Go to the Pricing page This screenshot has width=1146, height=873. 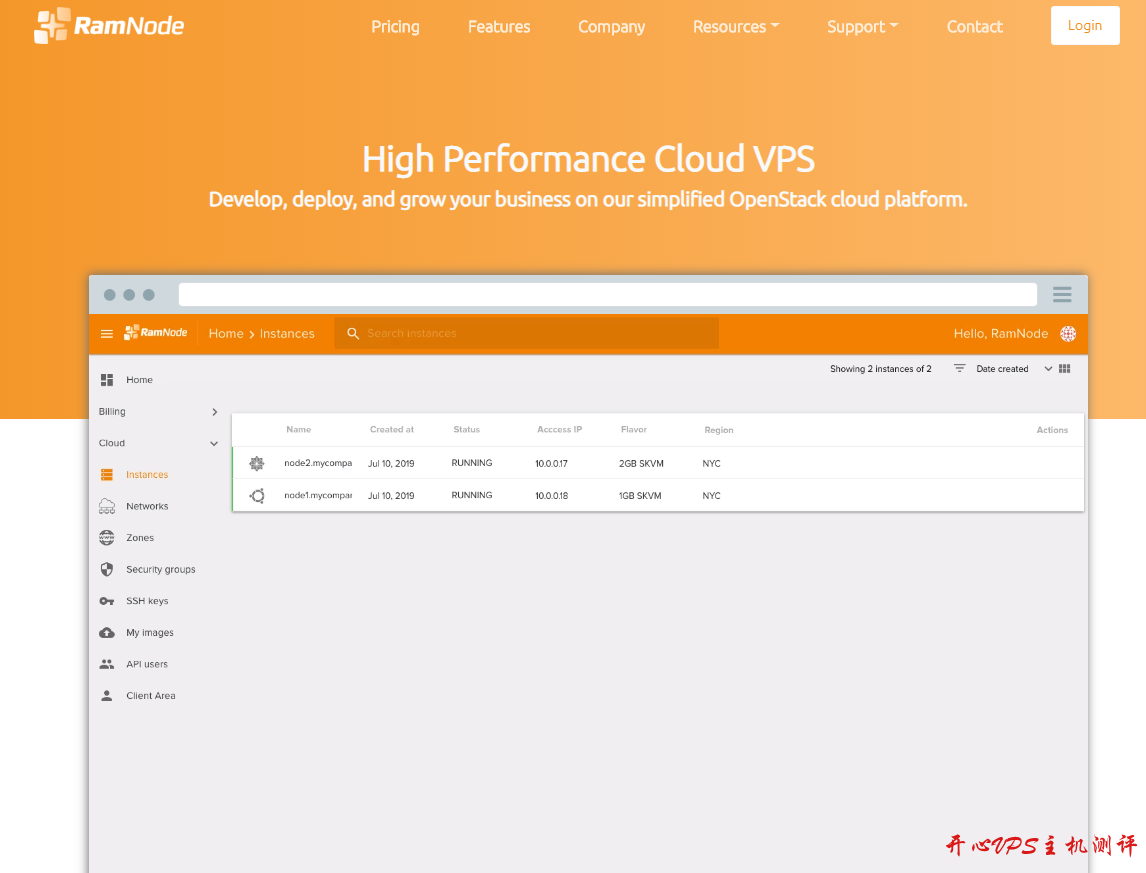tap(395, 27)
